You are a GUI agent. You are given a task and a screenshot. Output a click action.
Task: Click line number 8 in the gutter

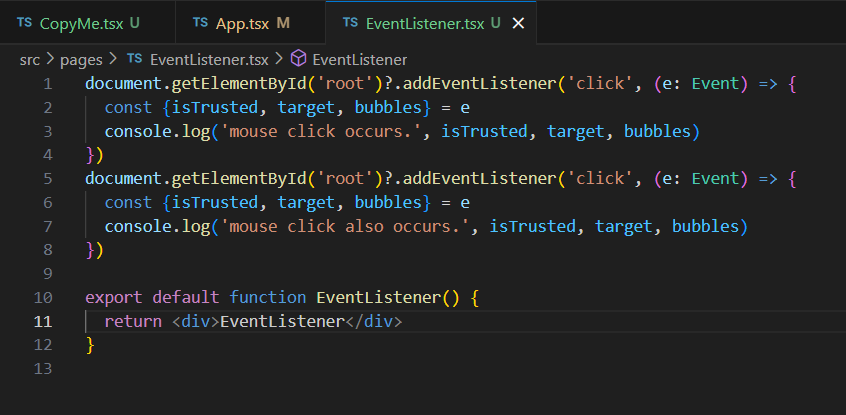click(47, 250)
